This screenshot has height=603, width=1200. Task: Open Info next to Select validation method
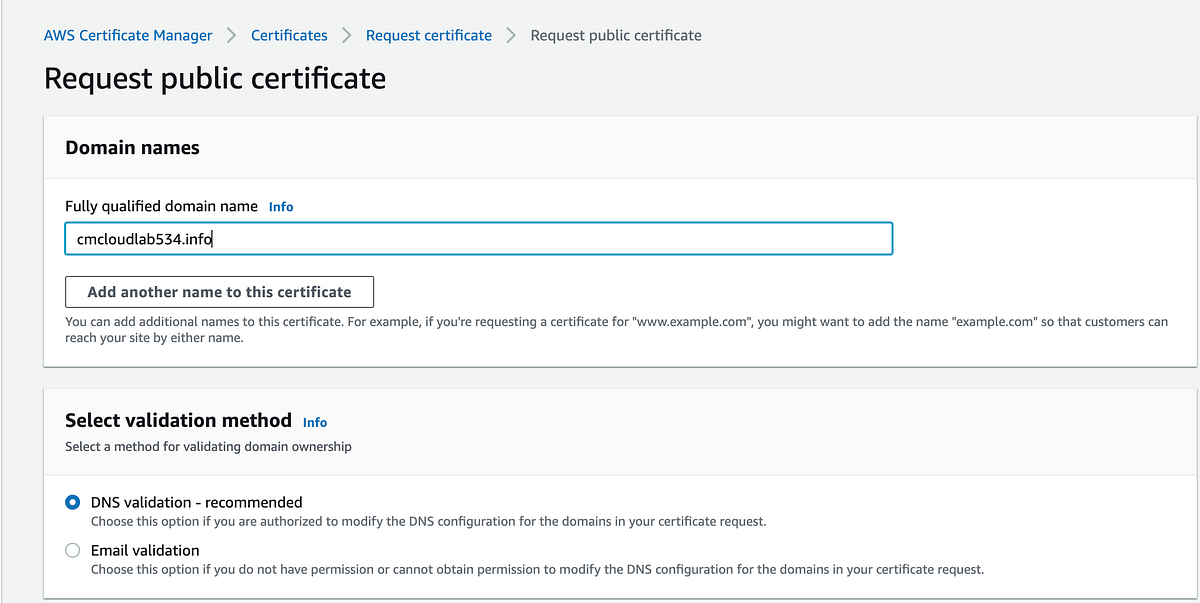click(x=315, y=422)
